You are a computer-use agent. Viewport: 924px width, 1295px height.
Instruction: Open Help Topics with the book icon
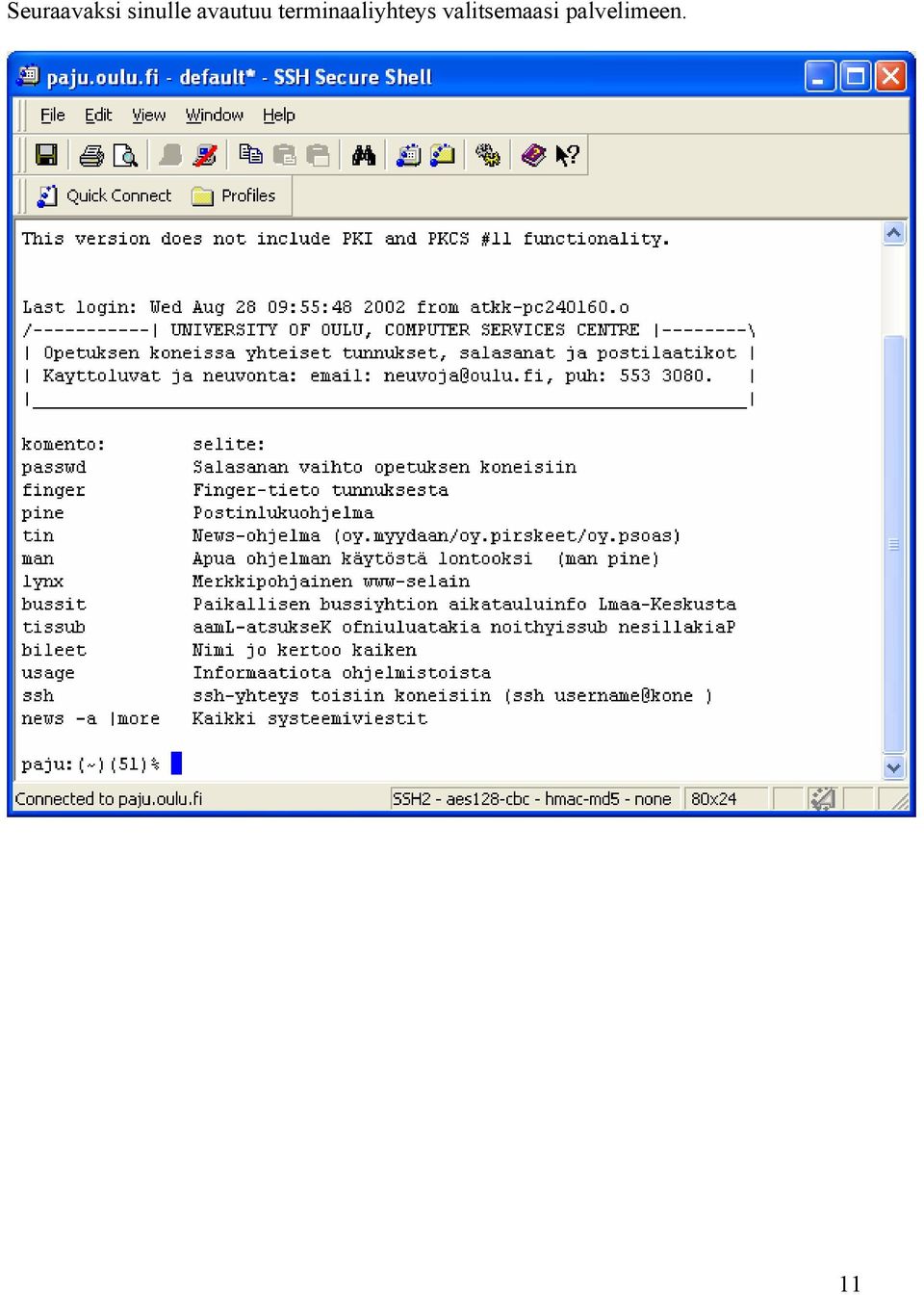point(533,155)
